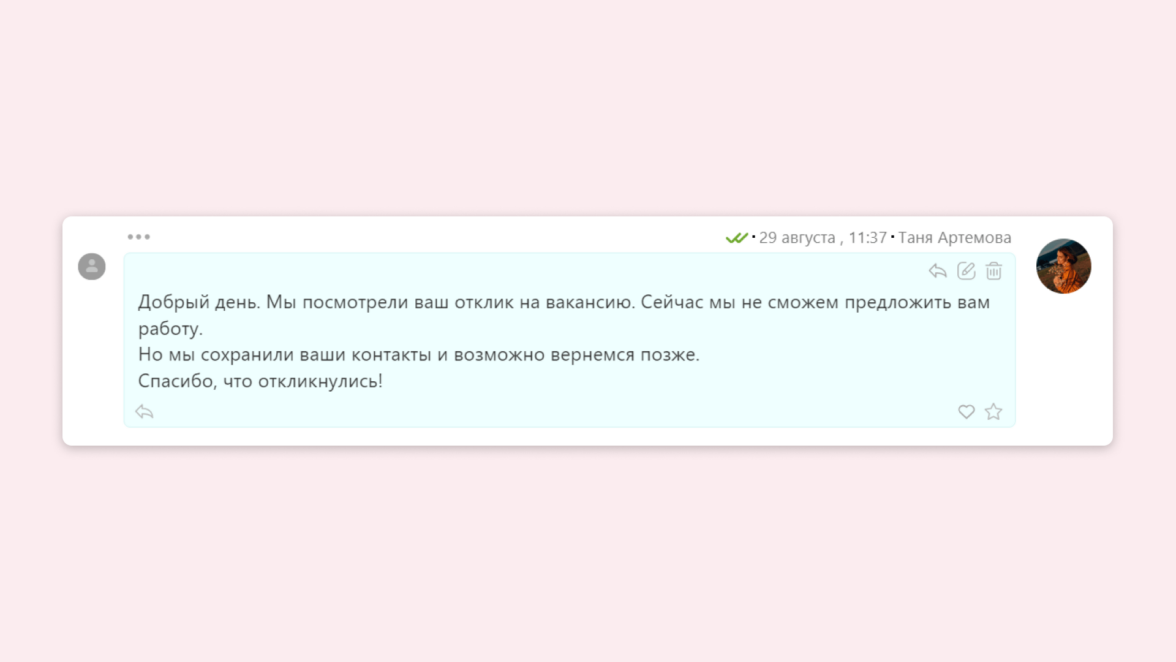This screenshot has width=1176, height=662.
Task: Click the reply arrow beside the edit pencil
Action: 938,271
